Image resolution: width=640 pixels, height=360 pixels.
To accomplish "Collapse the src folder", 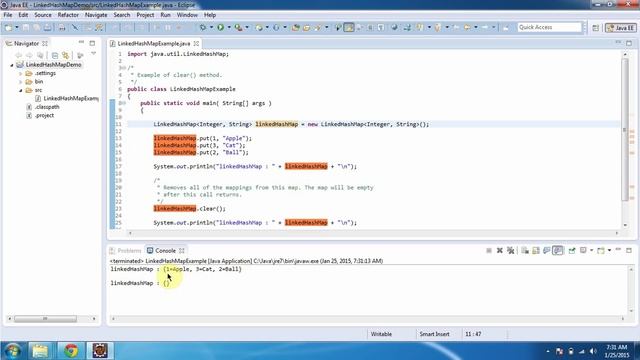I will pyautogui.click(x=20, y=90).
